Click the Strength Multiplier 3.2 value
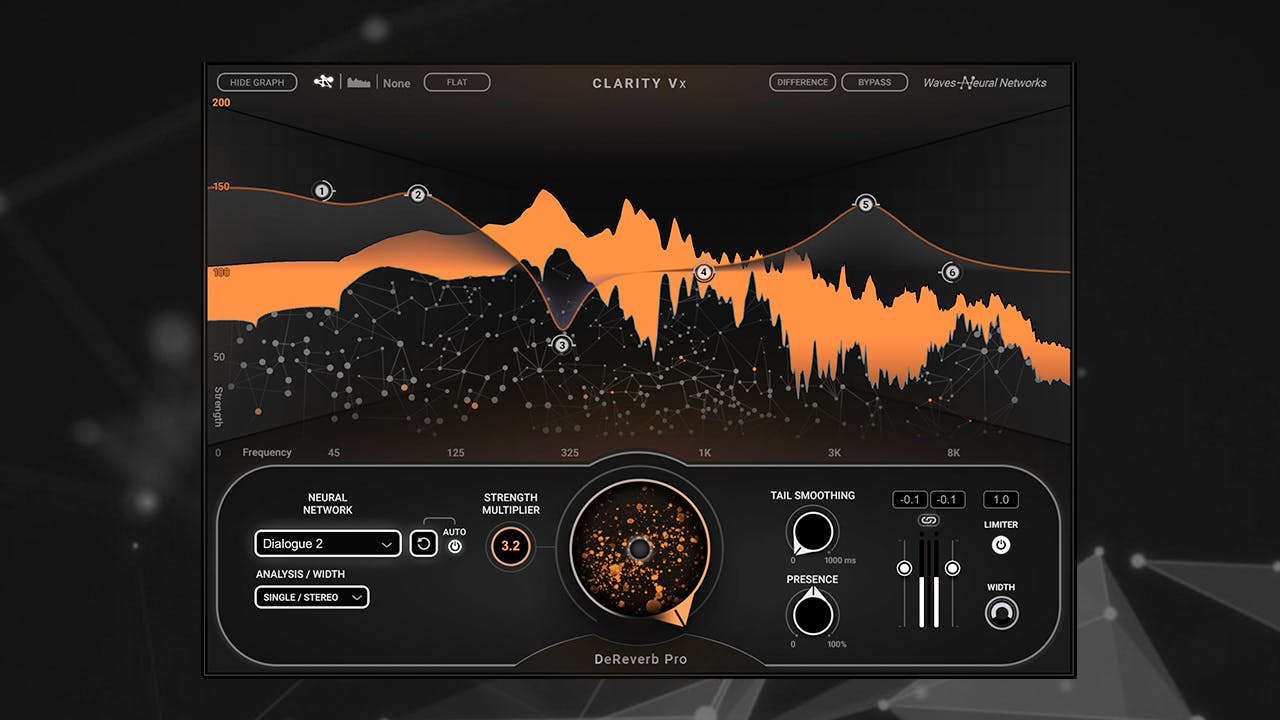The image size is (1280, 720). click(511, 546)
